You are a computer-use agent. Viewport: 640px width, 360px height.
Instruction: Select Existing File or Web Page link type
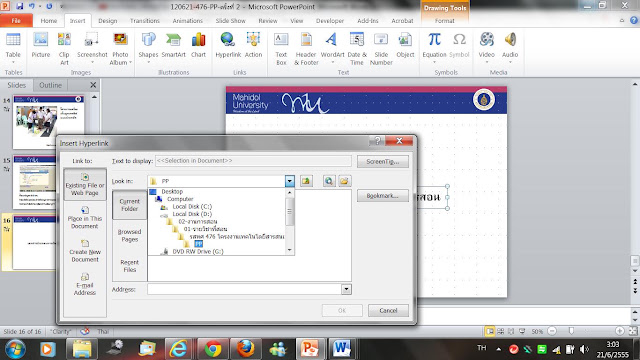pos(85,184)
